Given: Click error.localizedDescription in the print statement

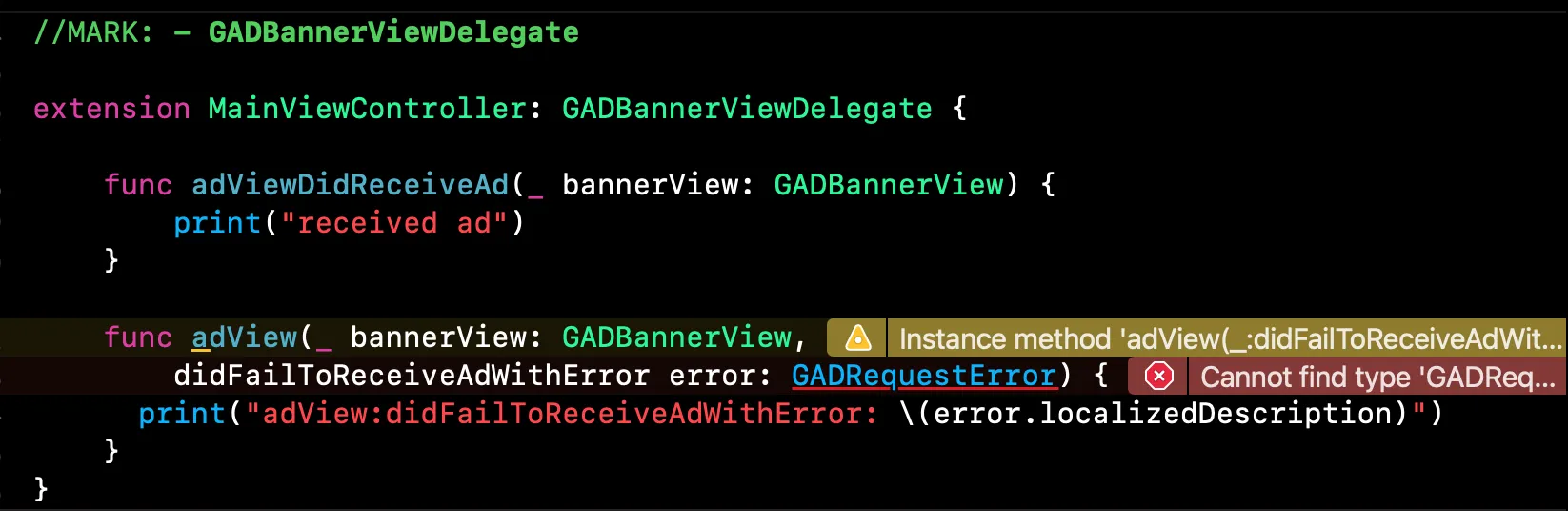Looking at the screenshot, I should point(1162,414).
